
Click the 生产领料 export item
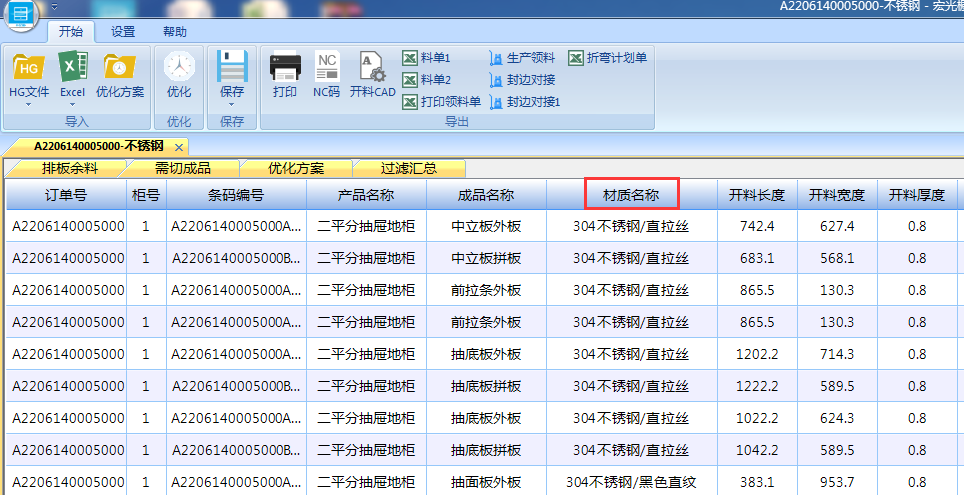(523, 58)
